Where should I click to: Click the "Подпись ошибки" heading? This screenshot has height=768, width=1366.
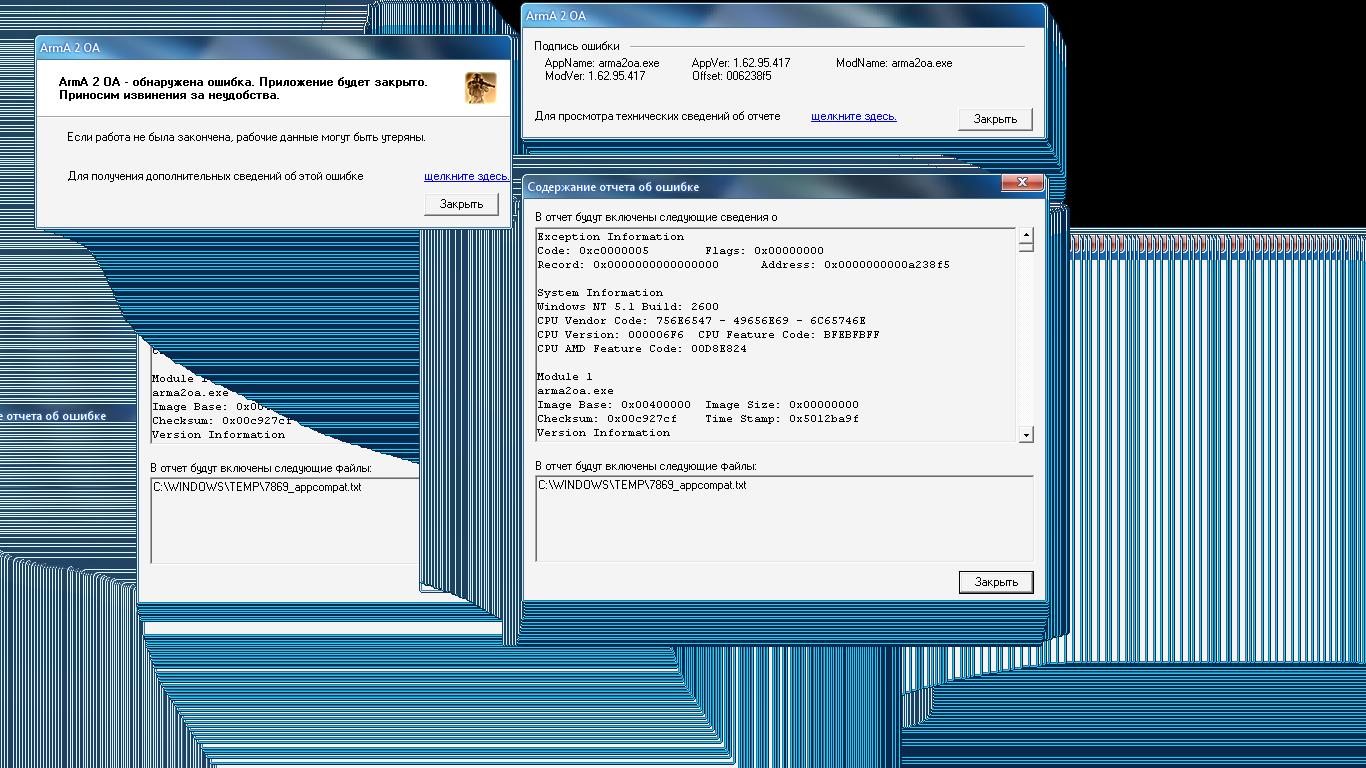pyautogui.click(x=577, y=46)
